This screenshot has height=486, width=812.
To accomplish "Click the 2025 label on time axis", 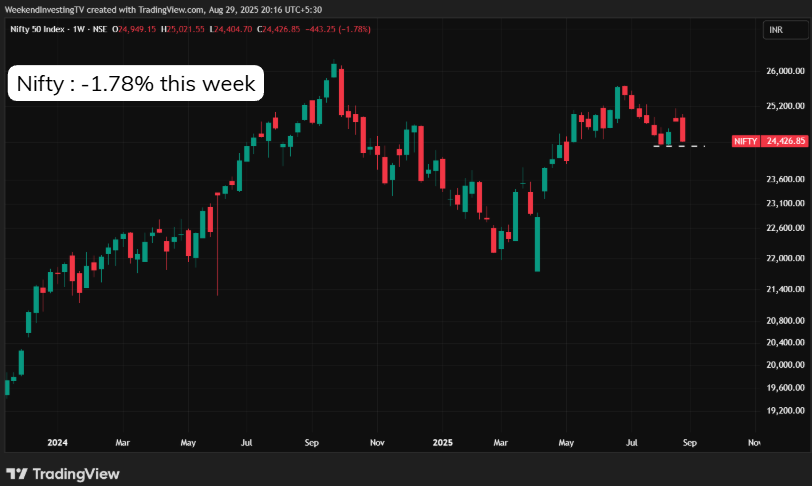I will (x=442, y=442).
